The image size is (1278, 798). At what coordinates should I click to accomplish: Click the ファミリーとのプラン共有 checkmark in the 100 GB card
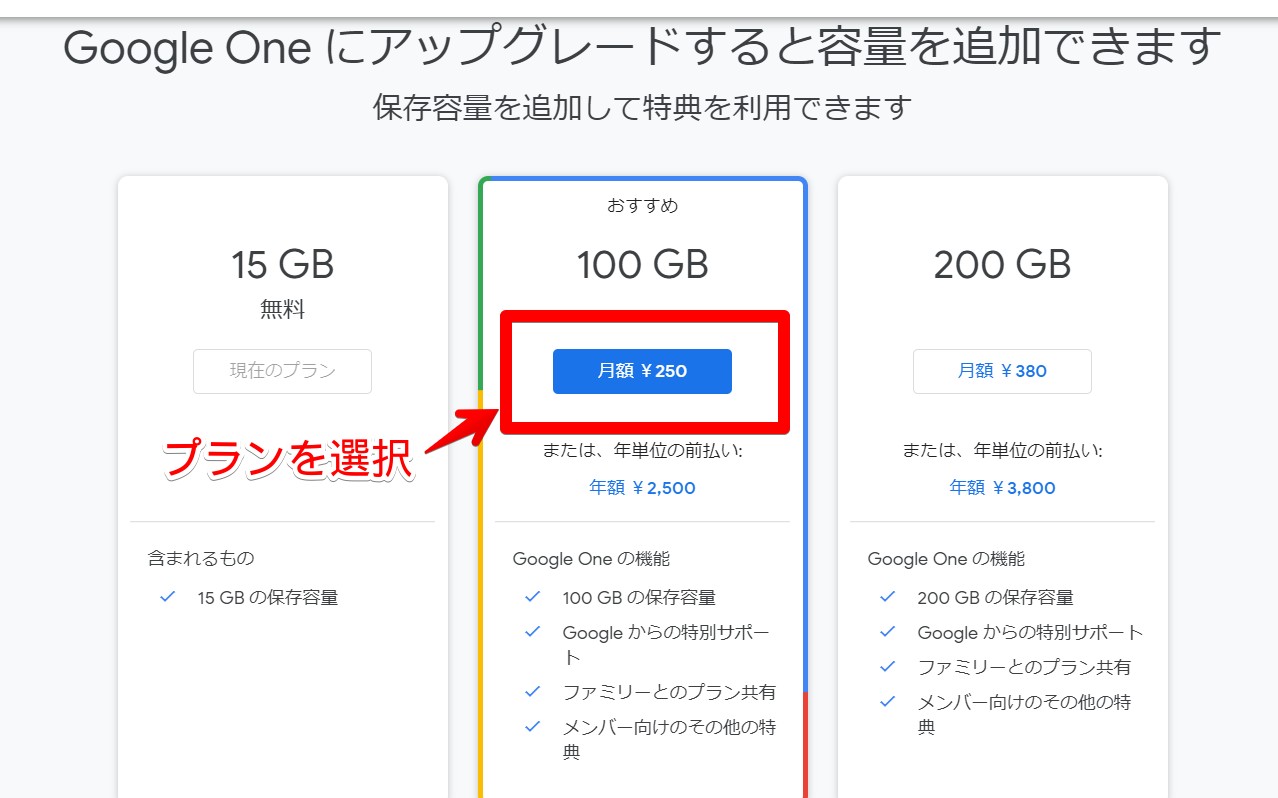point(533,691)
